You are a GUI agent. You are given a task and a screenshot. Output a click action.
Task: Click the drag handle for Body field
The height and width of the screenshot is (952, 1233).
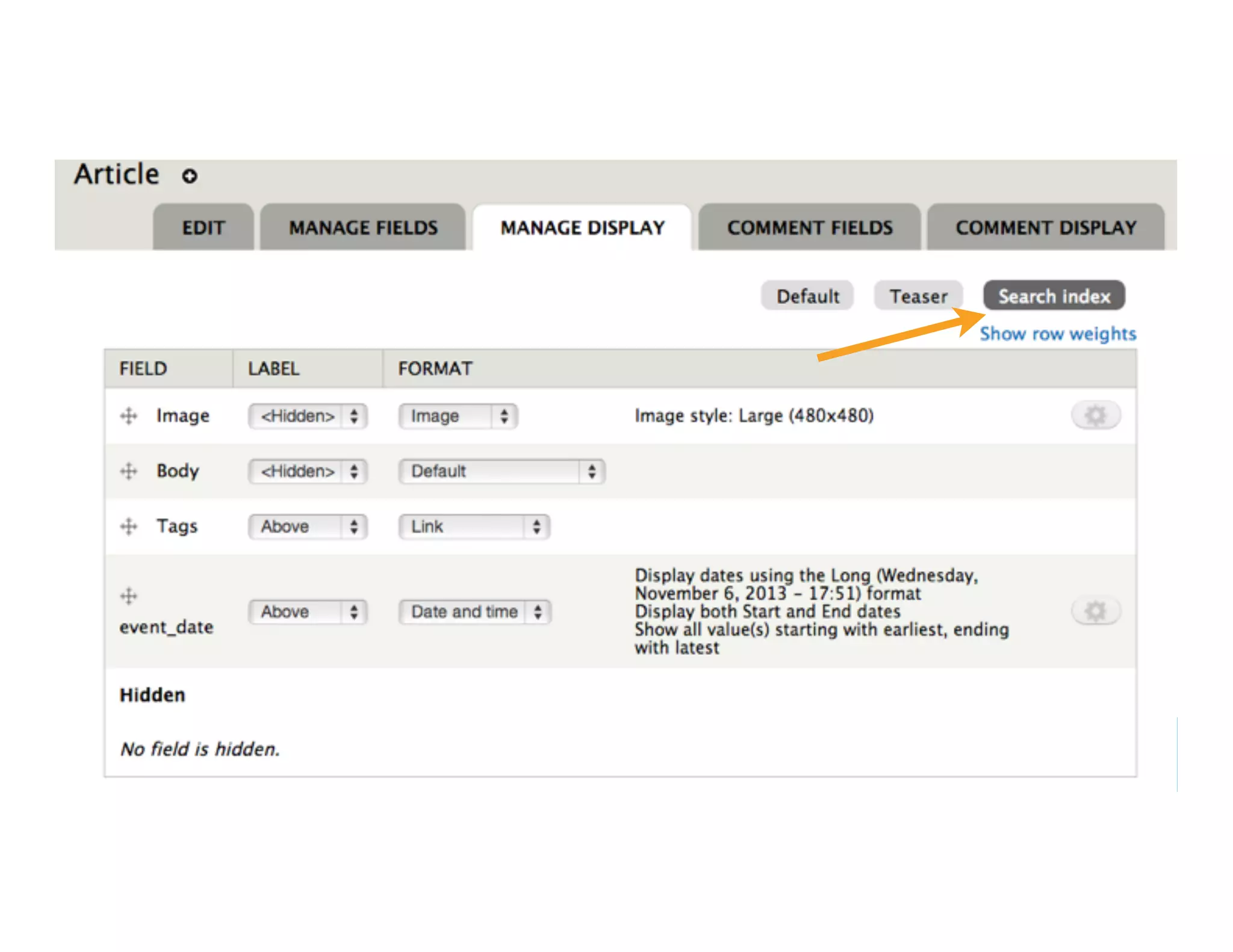tap(128, 471)
